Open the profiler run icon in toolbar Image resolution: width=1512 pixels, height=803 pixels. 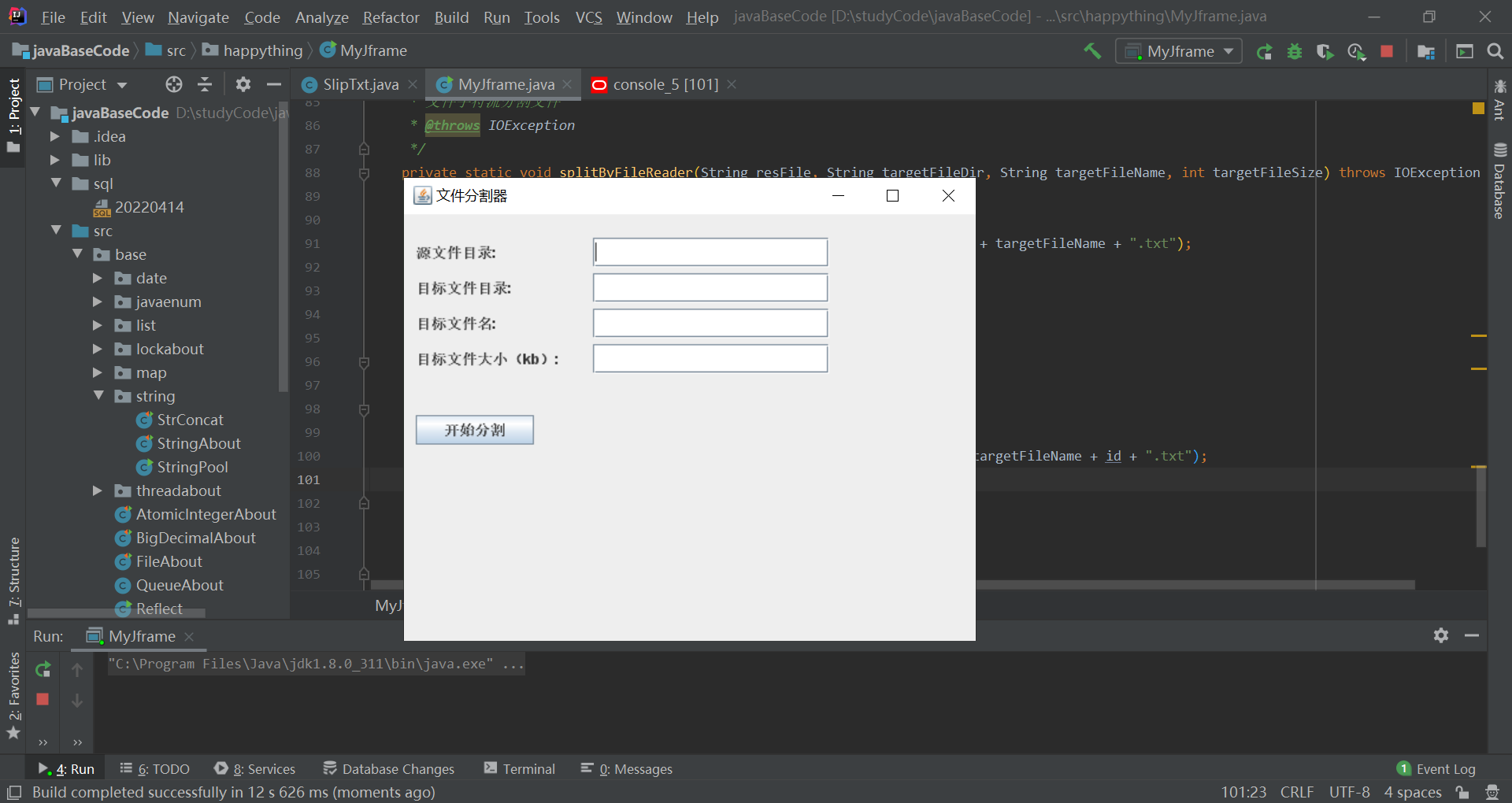pos(1356,51)
